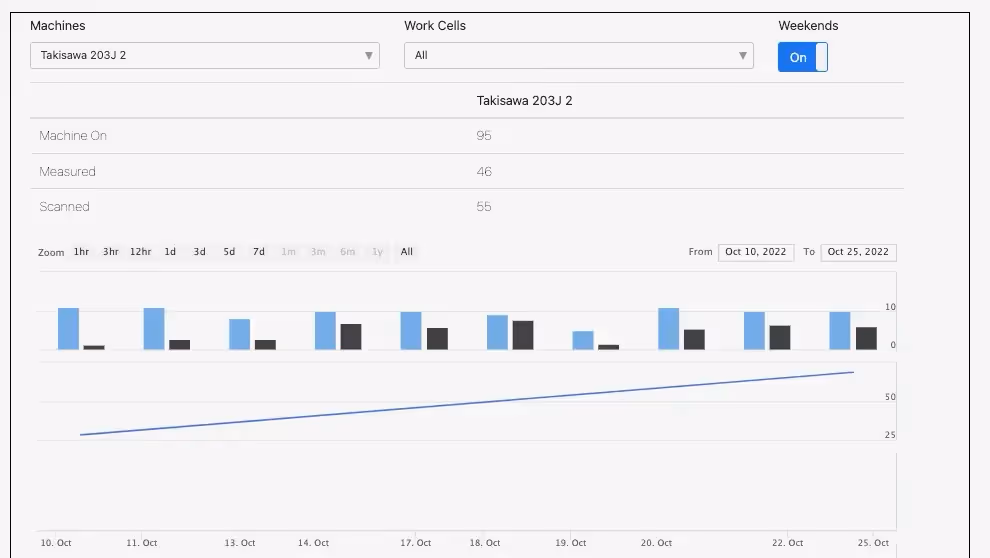Set chart zoom to 5d
The width and height of the screenshot is (990, 558).
[x=229, y=252]
